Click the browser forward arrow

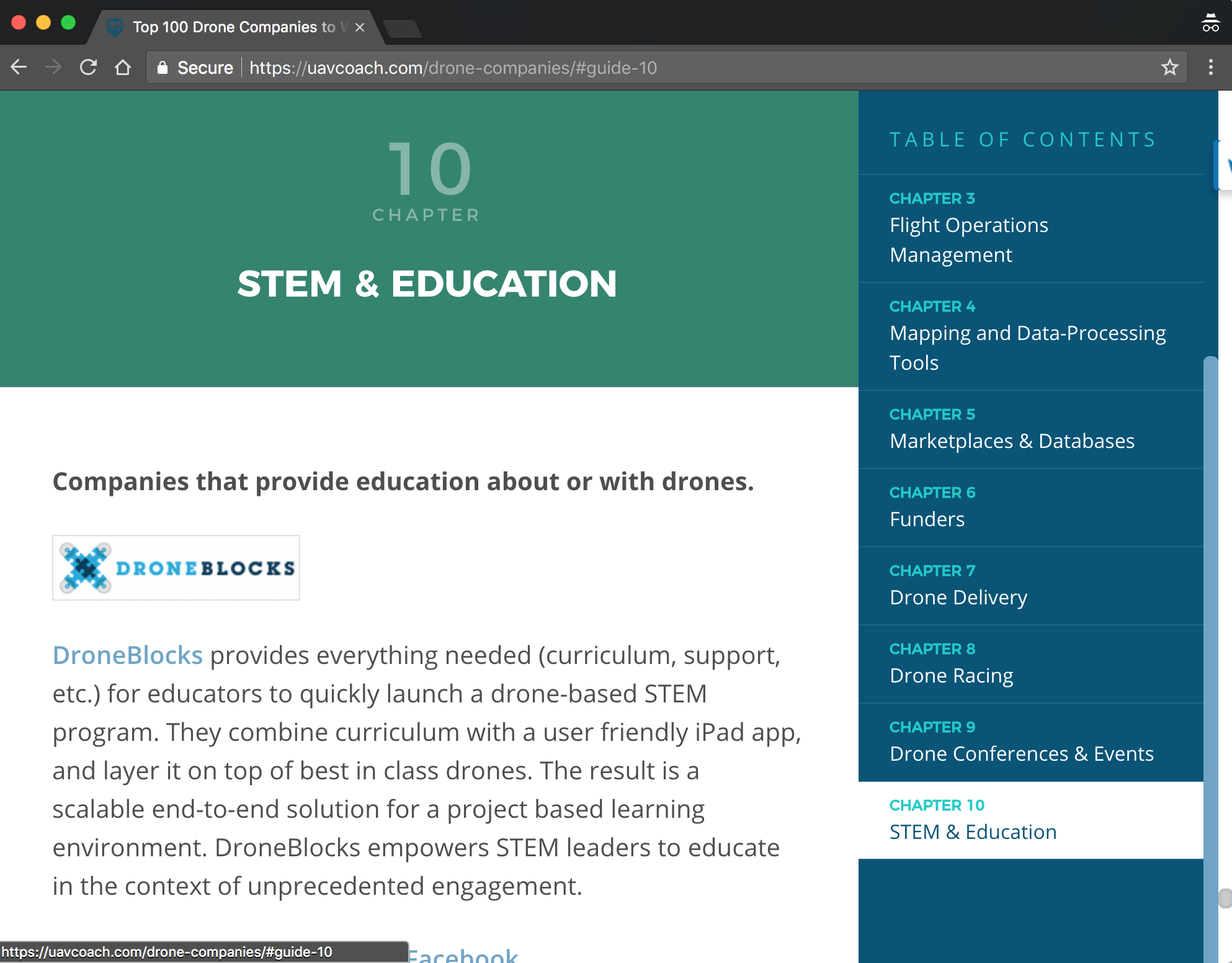click(54, 67)
